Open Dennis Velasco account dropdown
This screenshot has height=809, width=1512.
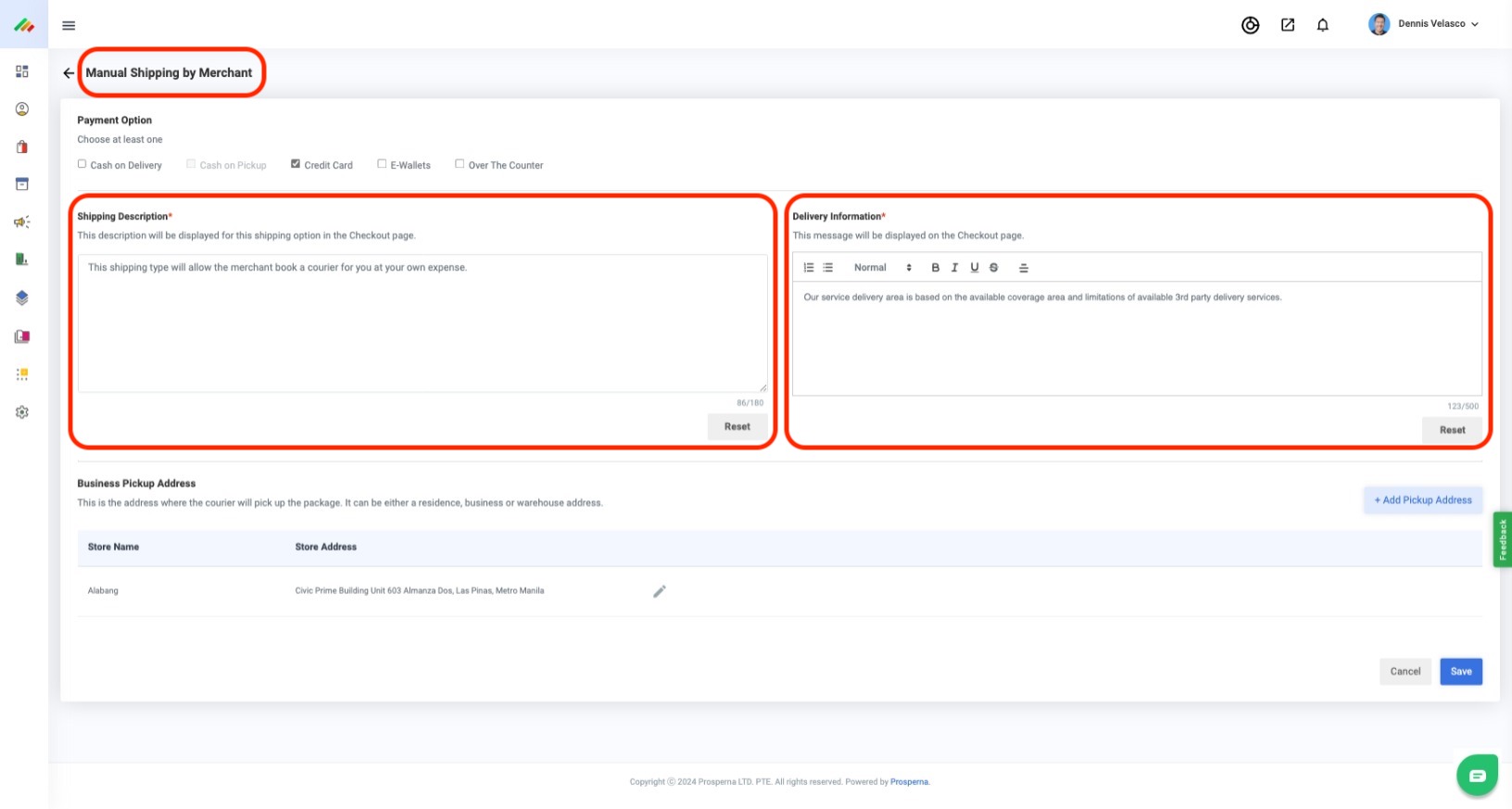(x=1424, y=24)
